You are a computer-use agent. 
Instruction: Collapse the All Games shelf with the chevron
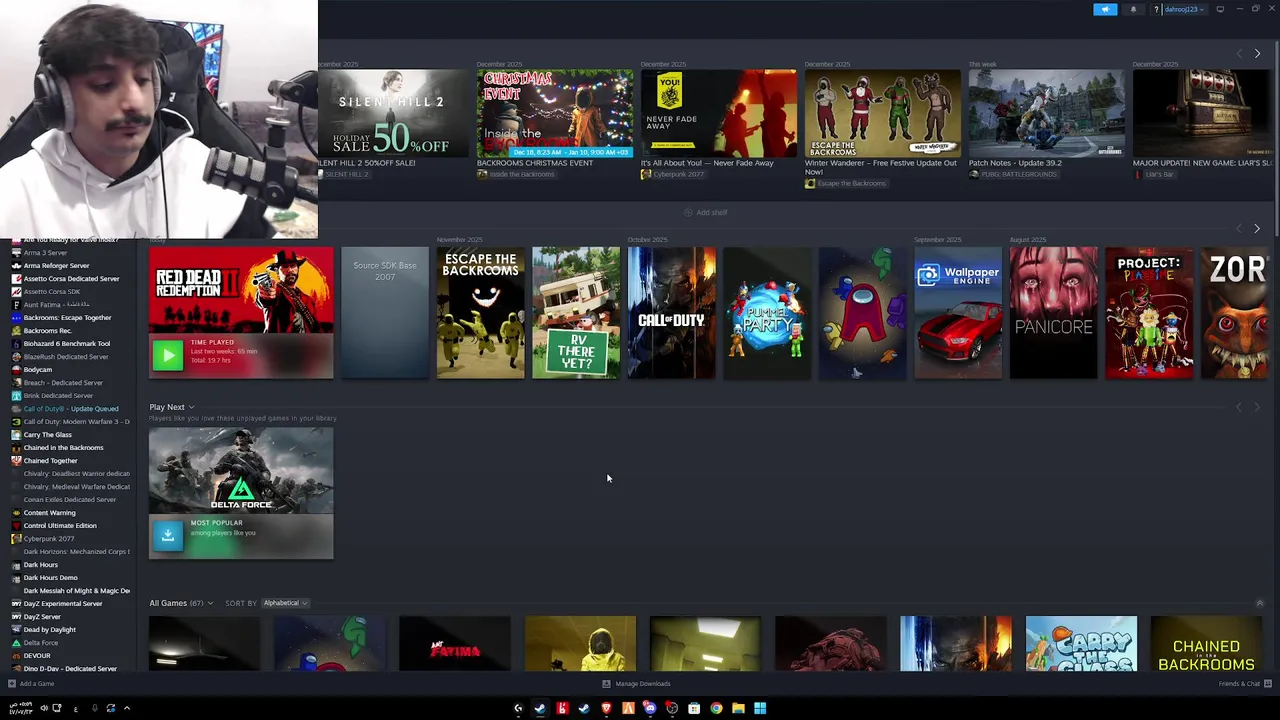pos(1259,603)
